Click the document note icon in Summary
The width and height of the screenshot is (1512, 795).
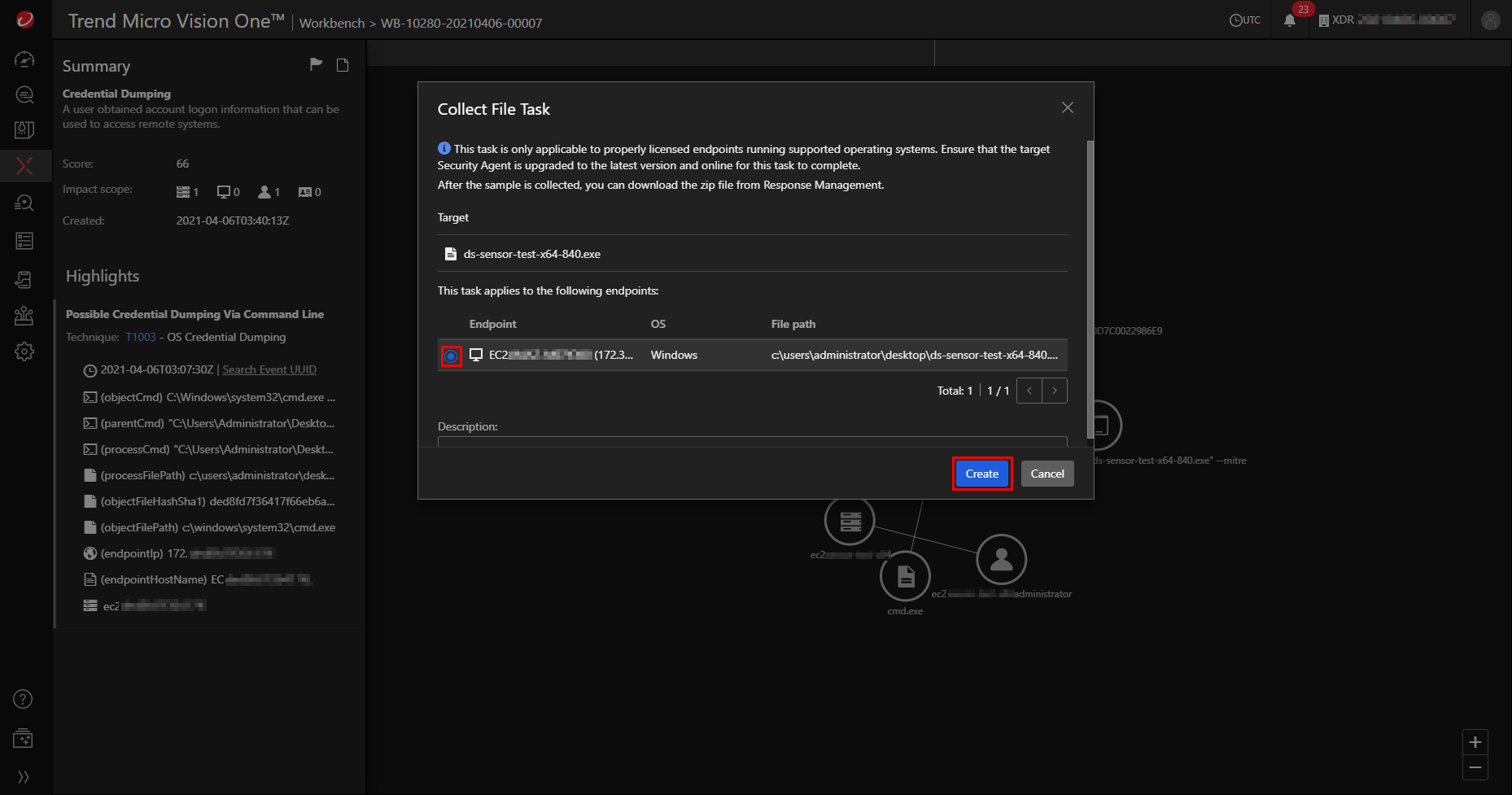343,65
